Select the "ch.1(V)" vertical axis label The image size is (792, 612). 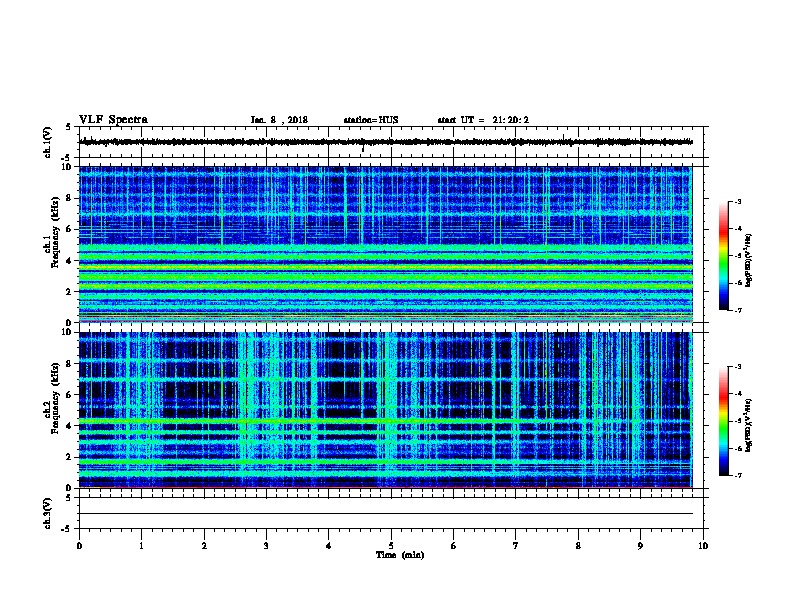click(x=48, y=142)
